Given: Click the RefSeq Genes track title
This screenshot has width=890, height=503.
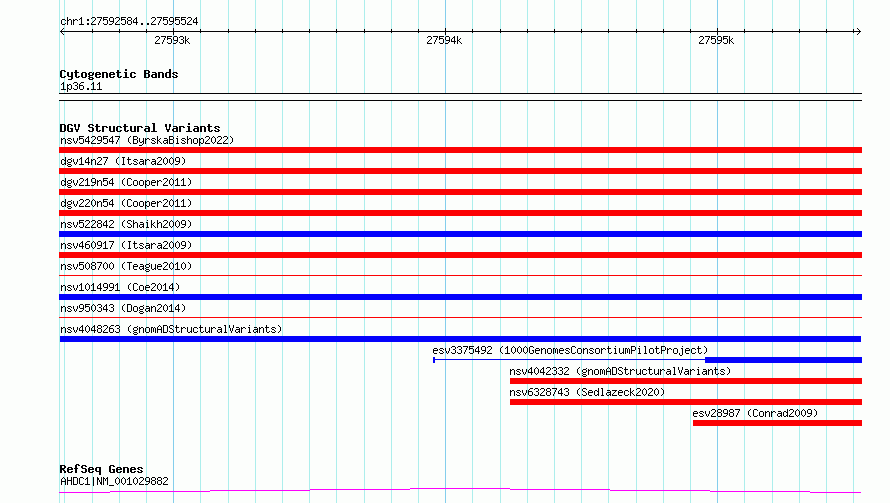Looking at the screenshot, I should coord(101,469).
